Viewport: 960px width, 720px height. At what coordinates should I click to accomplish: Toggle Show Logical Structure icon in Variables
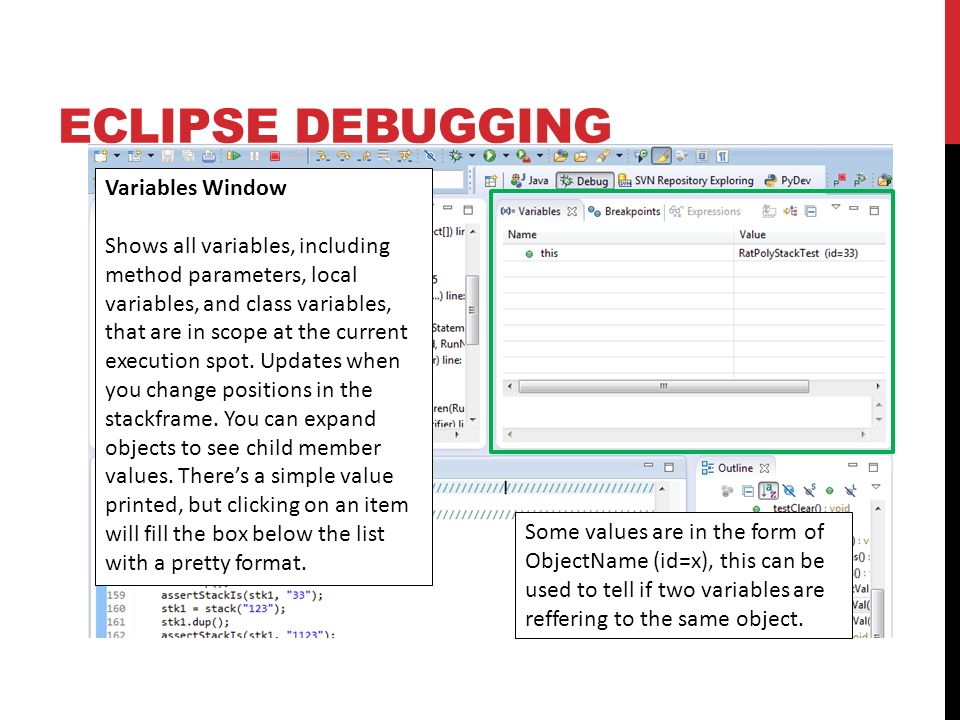(790, 211)
